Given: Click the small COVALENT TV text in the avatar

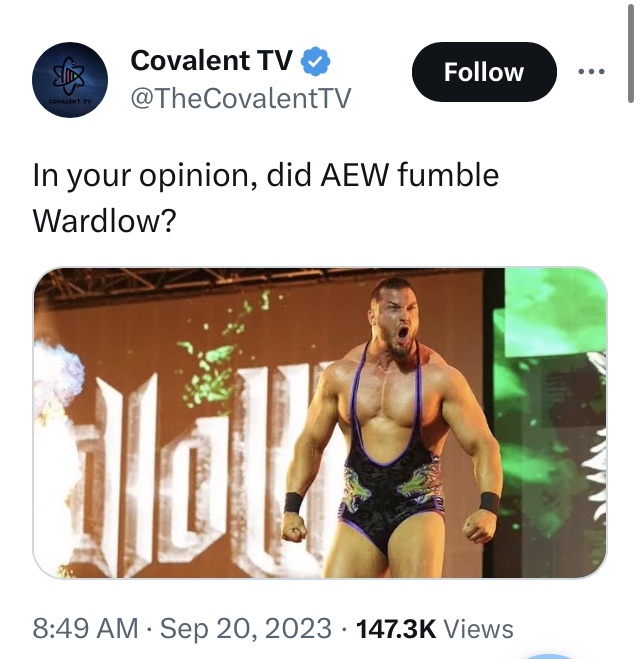Looking at the screenshot, I should 70,102.
